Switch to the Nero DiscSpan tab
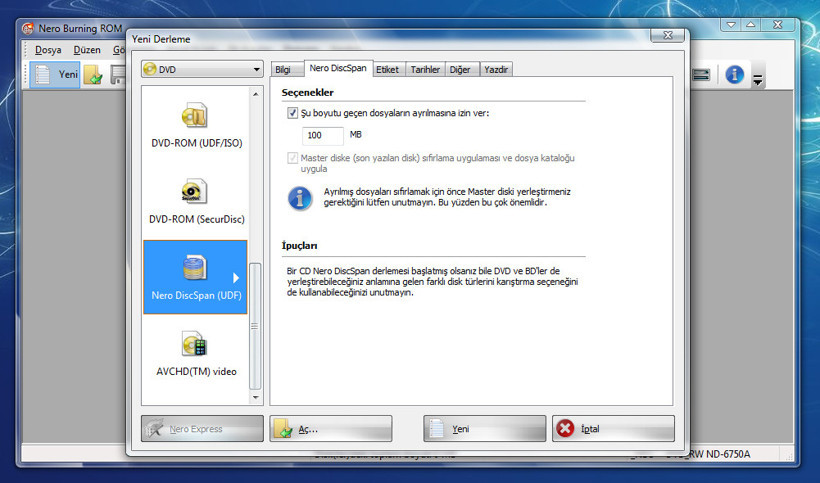Viewport: 820px width, 483px height. click(338, 68)
